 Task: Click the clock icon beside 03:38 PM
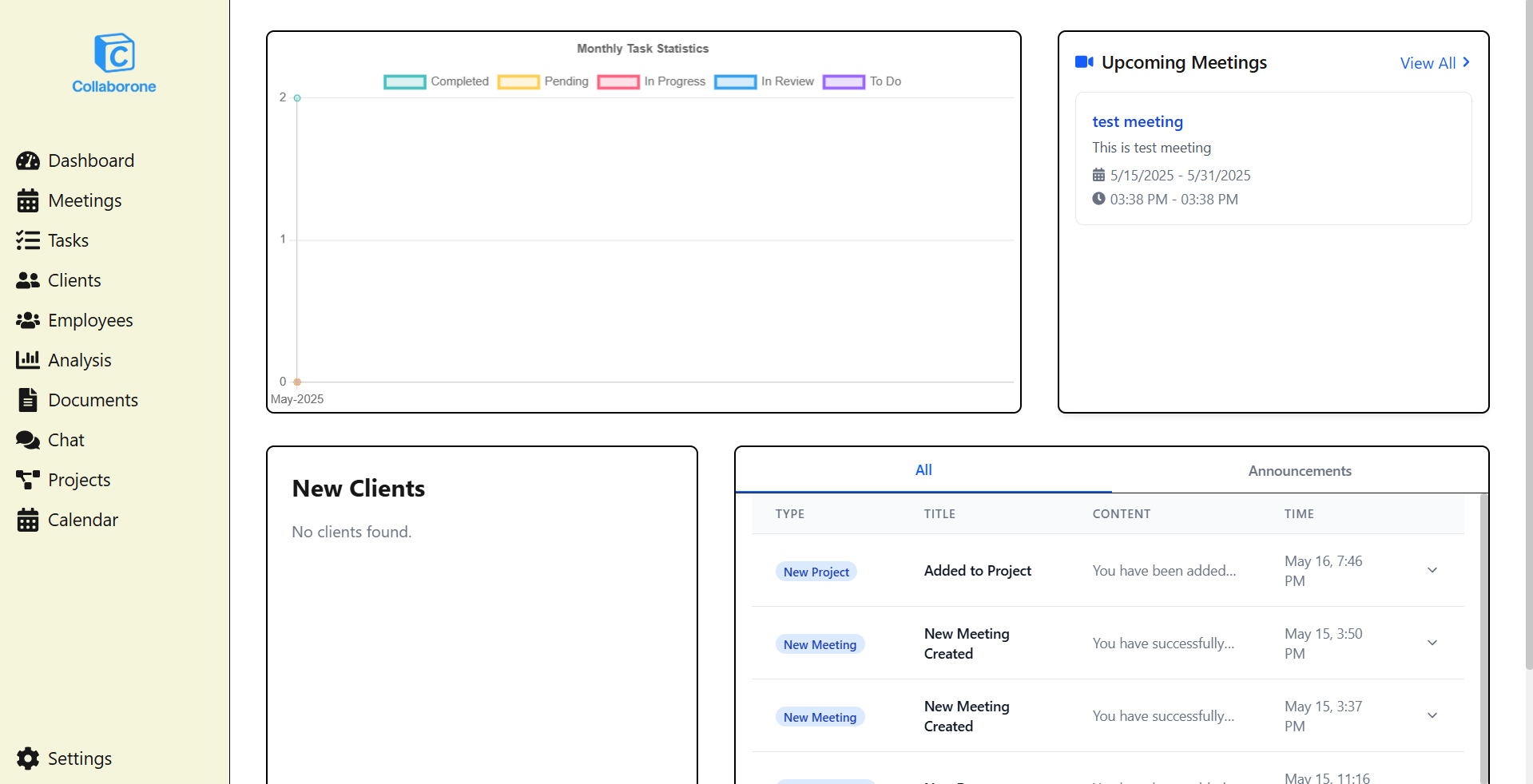click(1098, 199)
